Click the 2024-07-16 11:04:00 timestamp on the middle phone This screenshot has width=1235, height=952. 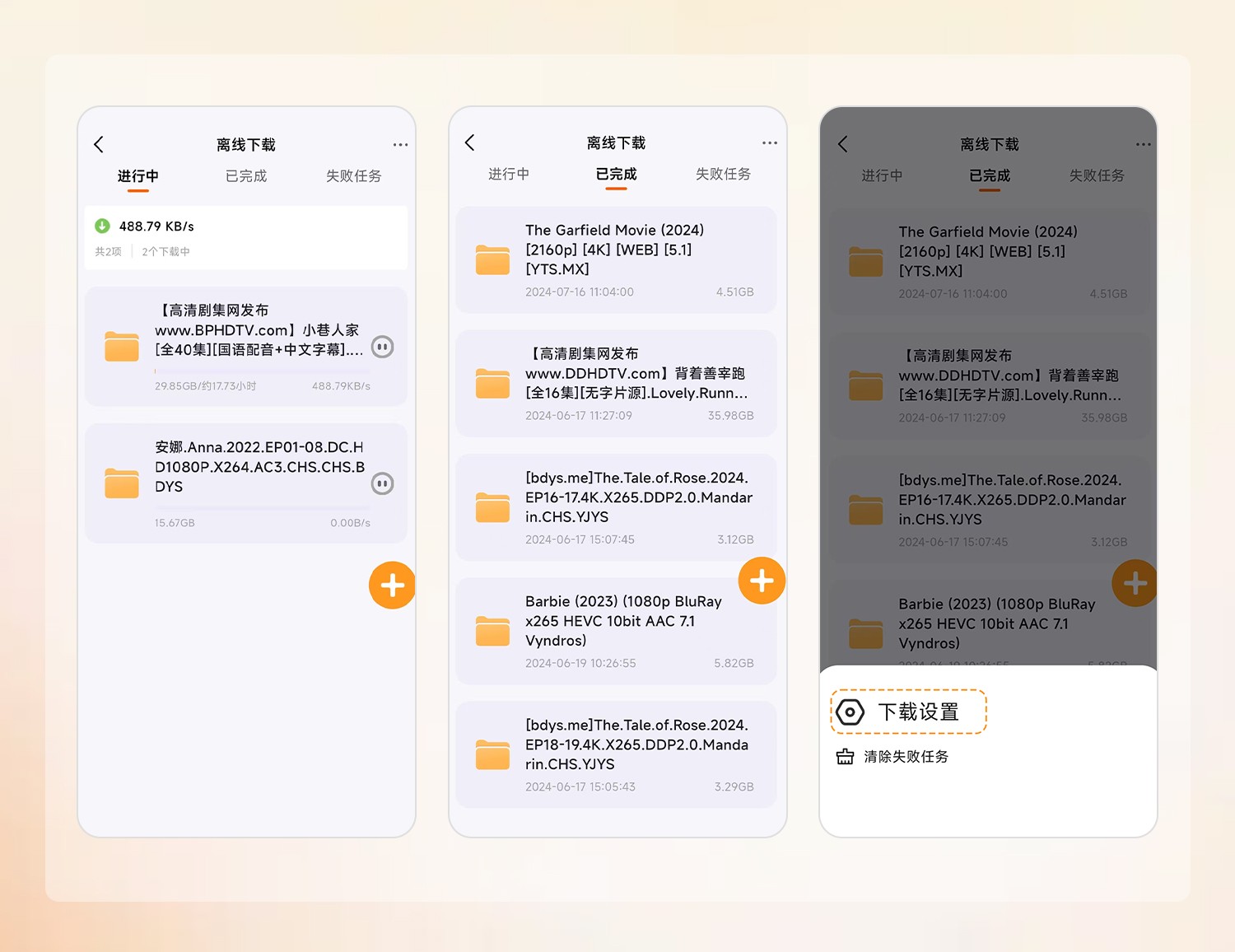(x=580, y=292)
